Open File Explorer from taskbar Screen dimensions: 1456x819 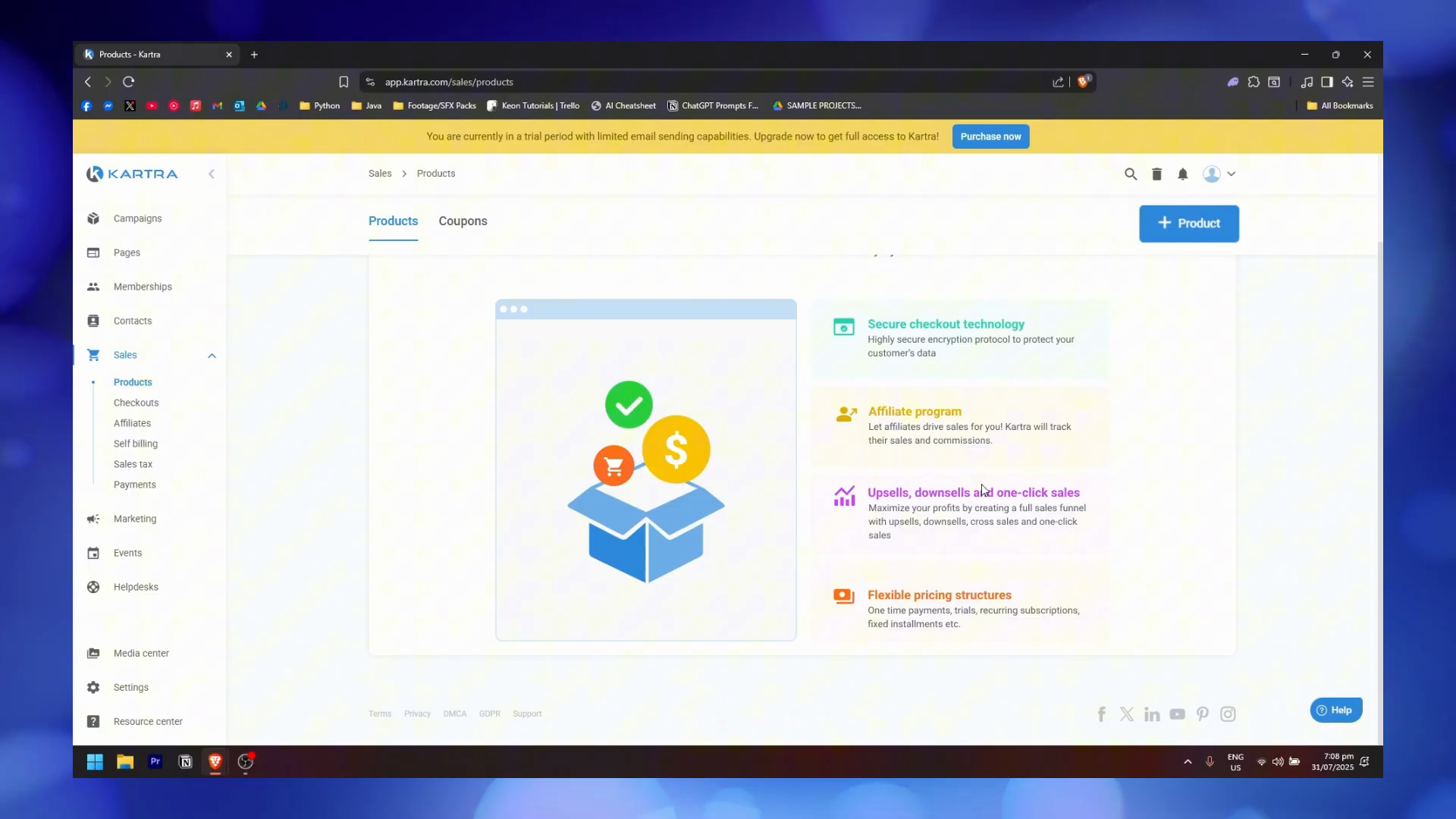(125, 762)
